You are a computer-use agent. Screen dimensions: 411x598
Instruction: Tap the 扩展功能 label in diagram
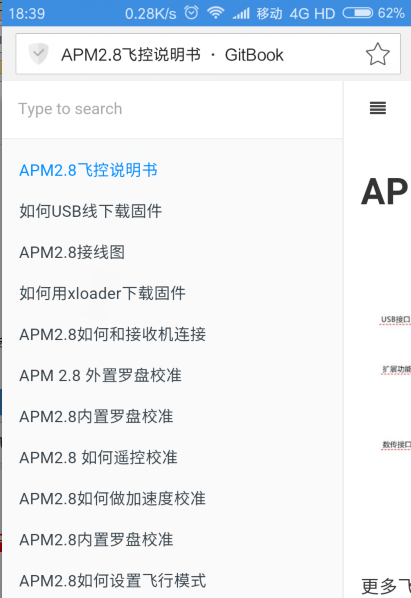pyautogui.click(x=397, y=370)
